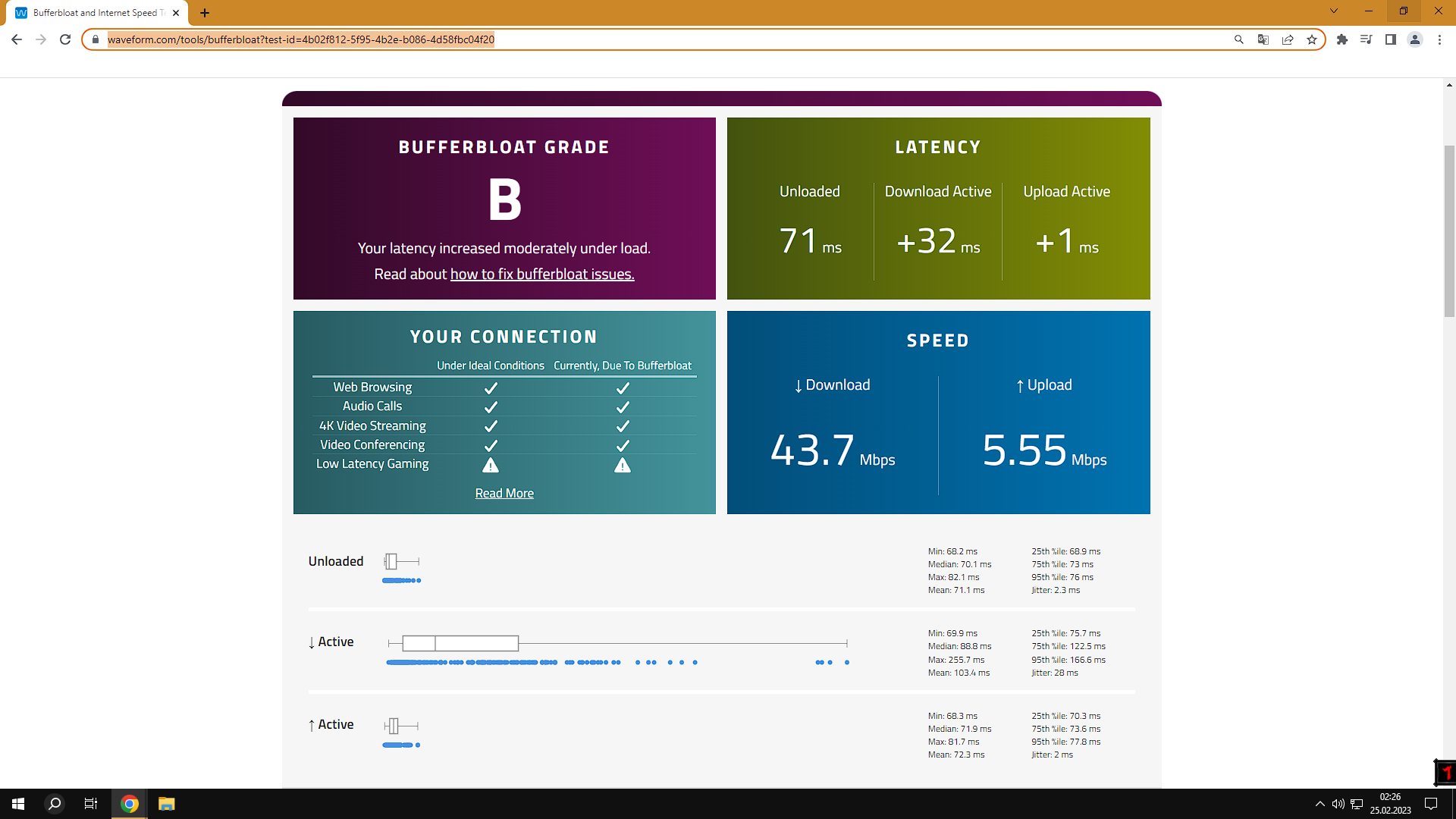This screenshot has height=819, width=1456.
Task: Open File Explorer from the taskbar
Action: pyautogui.click(x=167, y=804)
